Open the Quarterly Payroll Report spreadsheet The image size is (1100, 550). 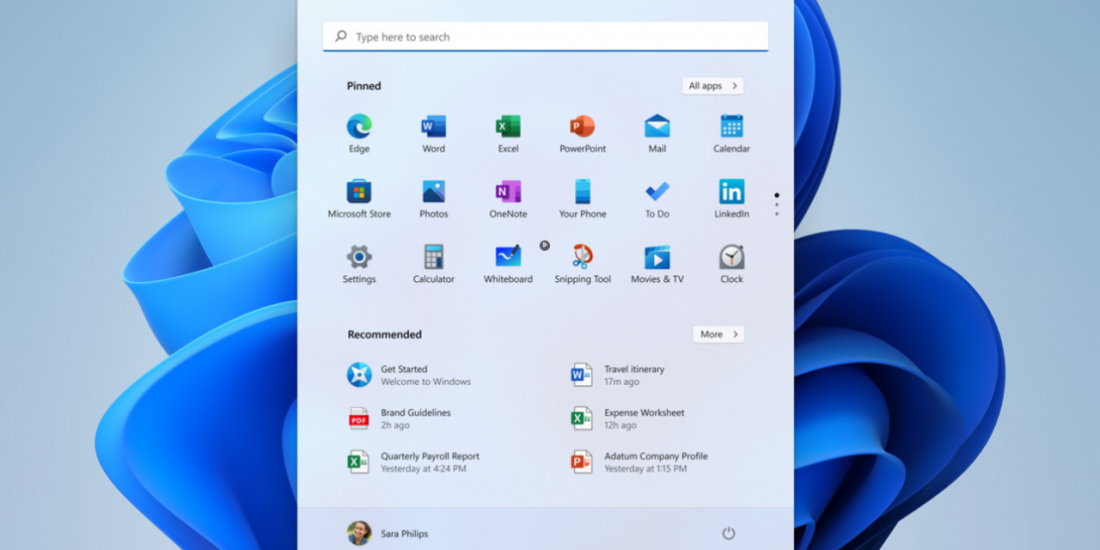tap(413, 462)
